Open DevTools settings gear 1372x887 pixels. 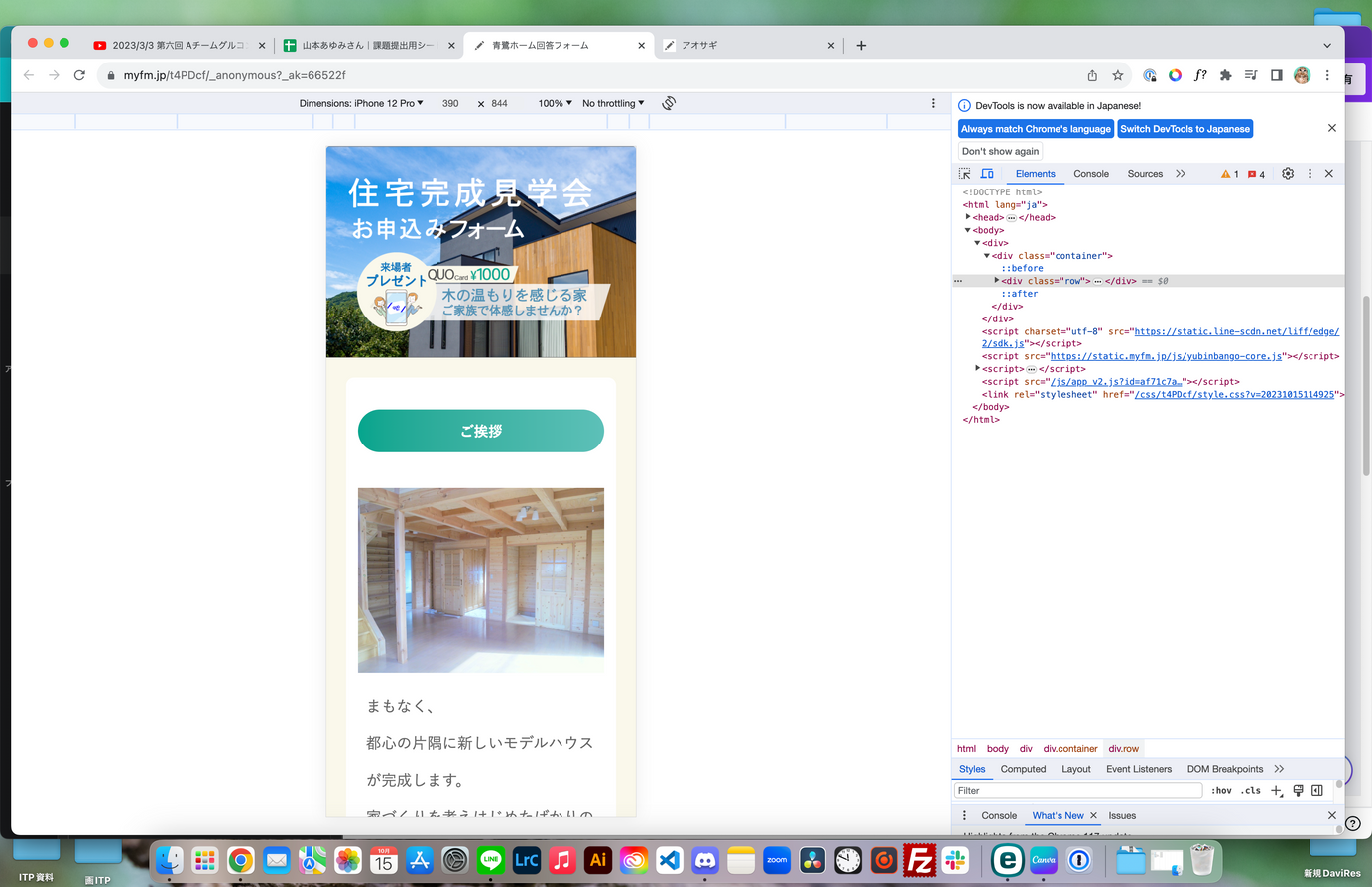[1288, 174]
